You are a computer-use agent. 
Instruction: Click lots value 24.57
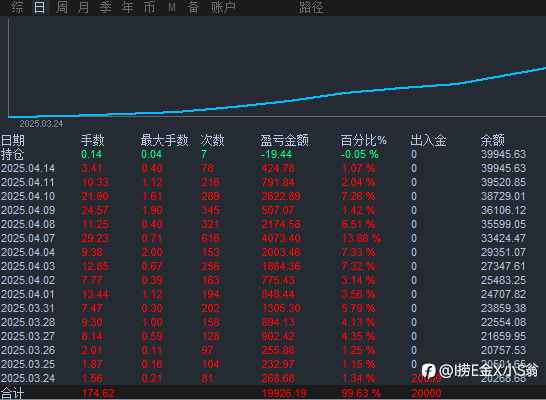(x=95, y=210)
